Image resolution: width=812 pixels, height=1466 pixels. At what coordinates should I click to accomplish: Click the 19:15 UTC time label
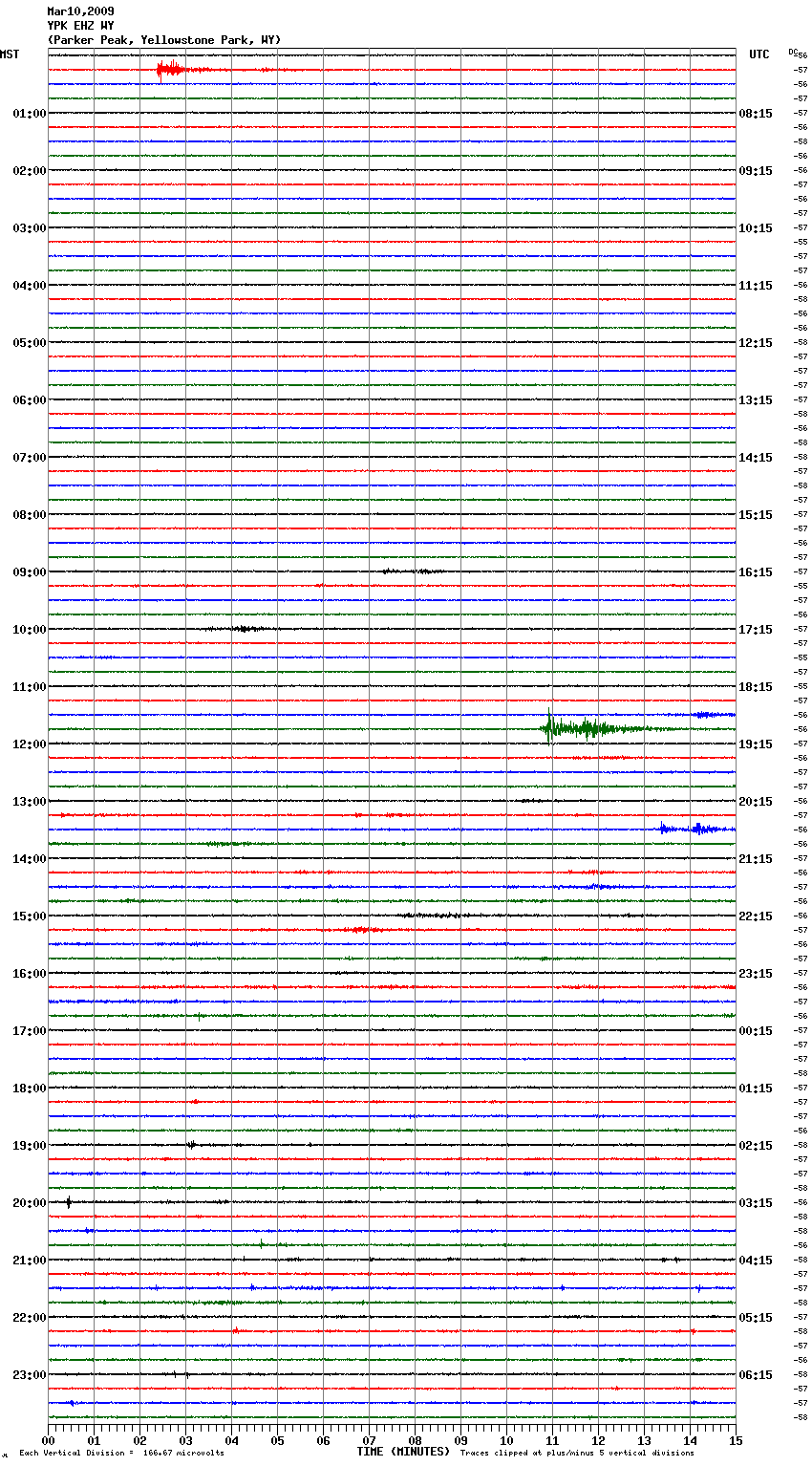[756, 744]
